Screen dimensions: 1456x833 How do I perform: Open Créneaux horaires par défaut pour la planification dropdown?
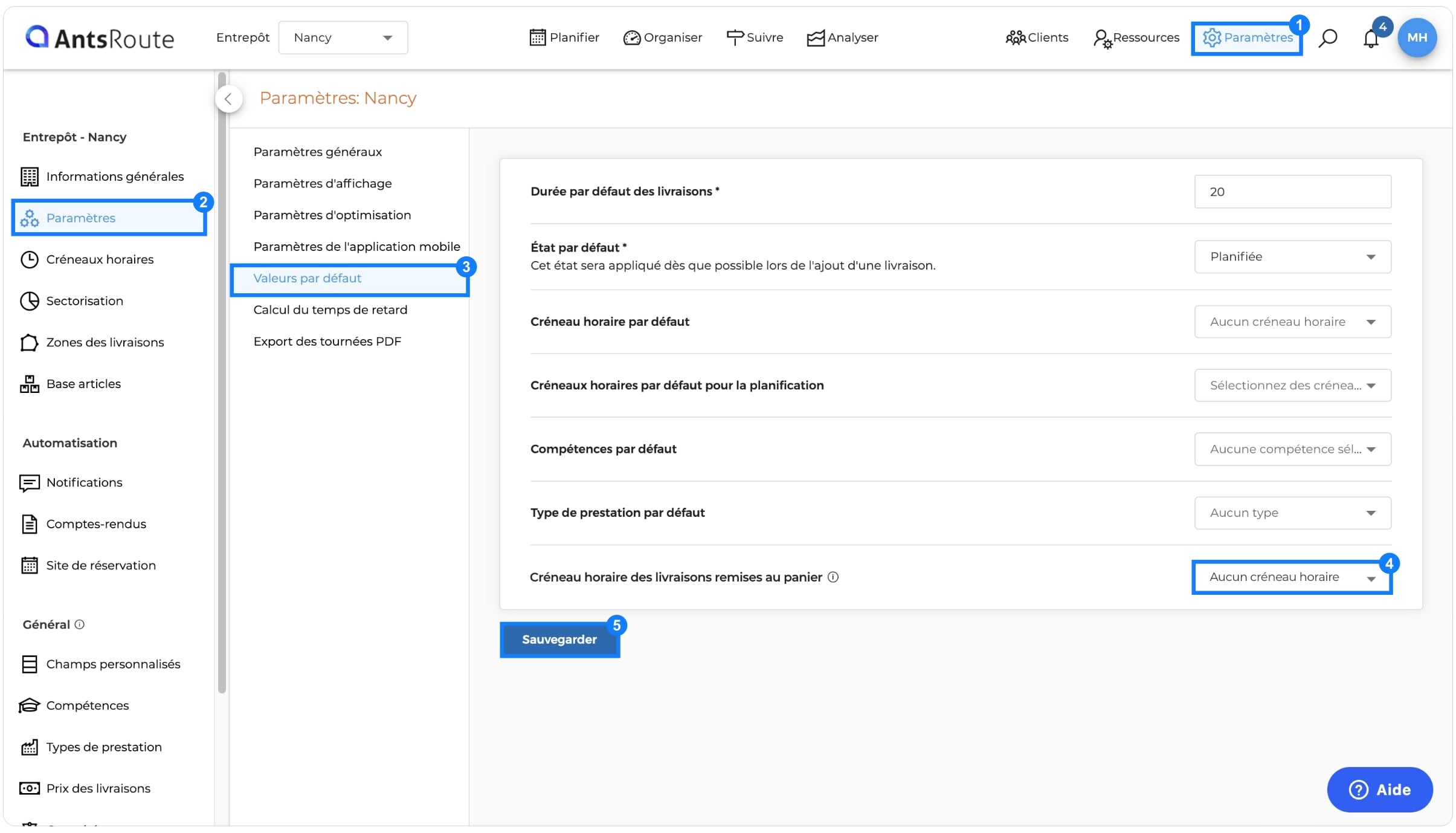point(1292,386)
